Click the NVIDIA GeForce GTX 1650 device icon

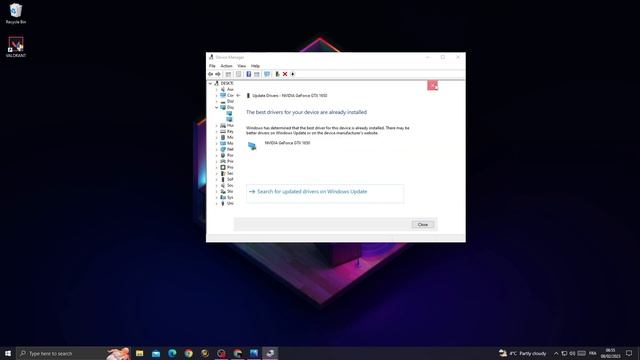252,146
